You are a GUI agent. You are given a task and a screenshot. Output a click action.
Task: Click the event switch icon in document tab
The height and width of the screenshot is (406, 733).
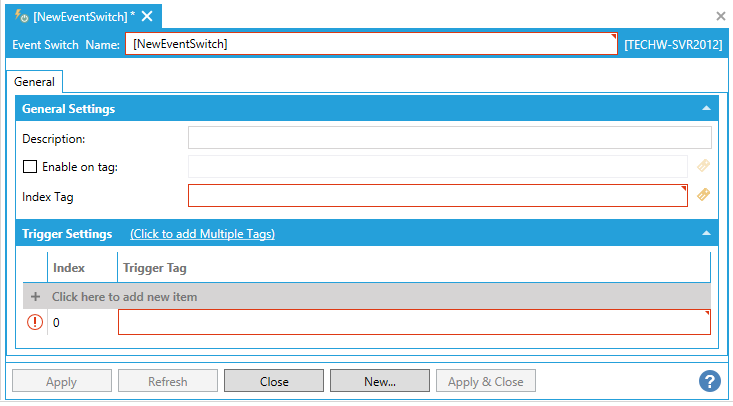[21, 16]
